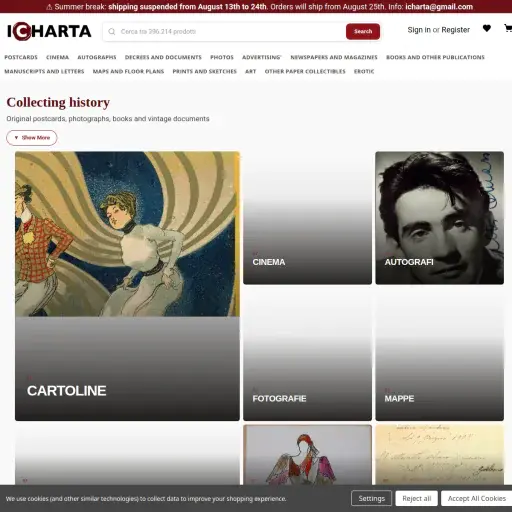Click icharta@gmail.com email in banner
Viewport: 512px width, 512px height.
pos(439,7)
